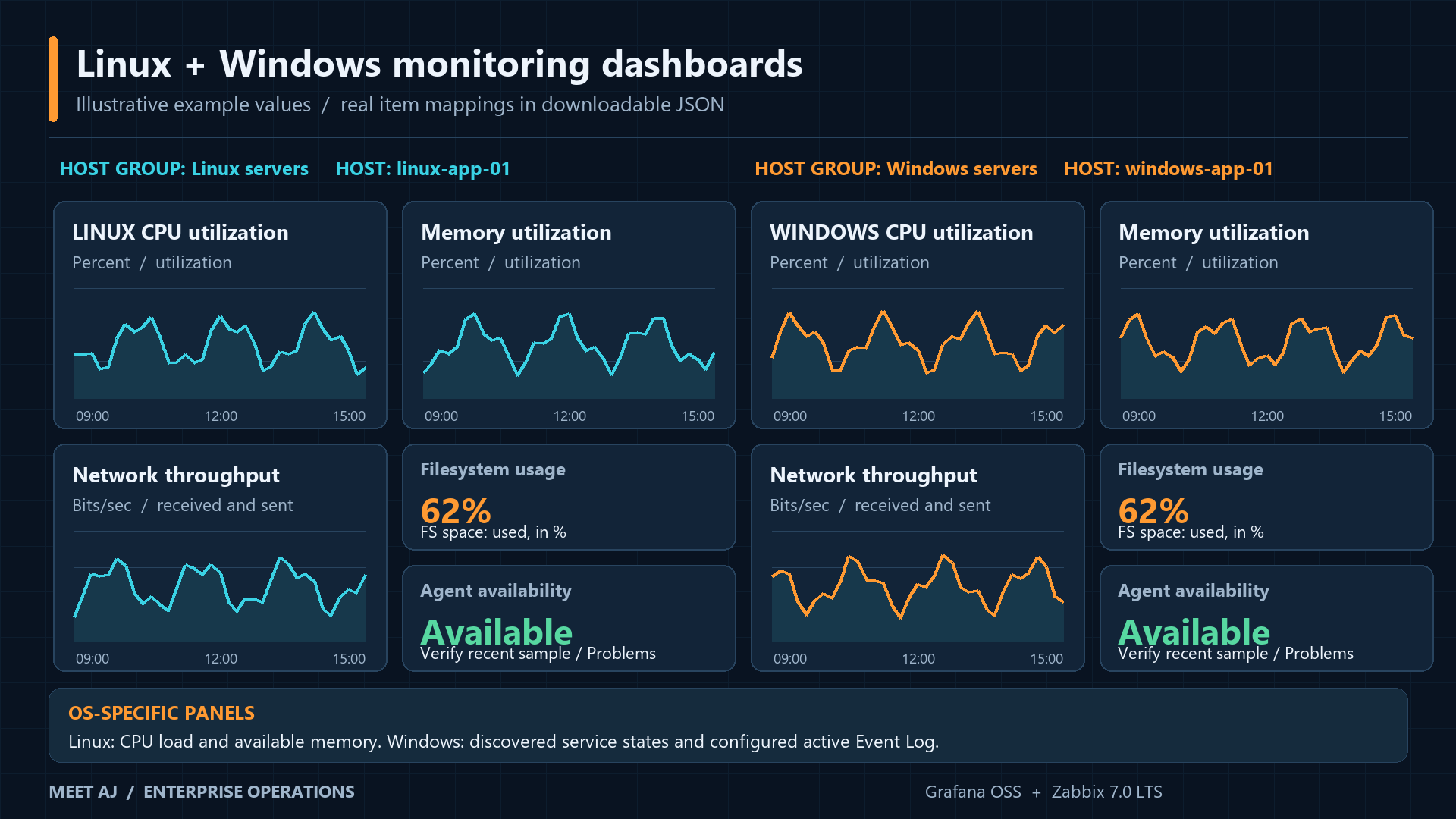Open Linux Network throughput panel title
1456x819 pixels.
pyautogui.click(x=176, y=475)
